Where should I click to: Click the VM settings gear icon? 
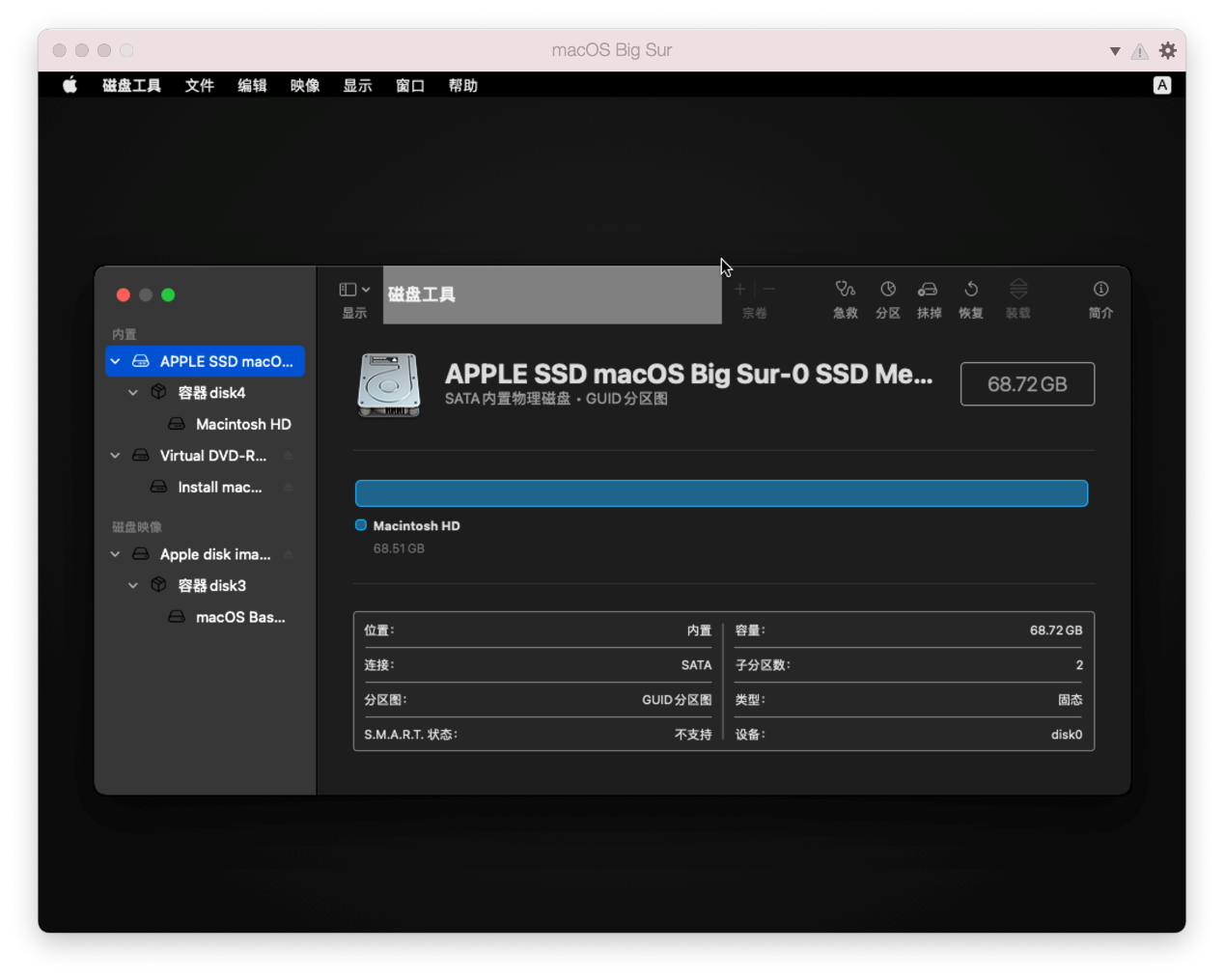click(x=1168, y=50)
